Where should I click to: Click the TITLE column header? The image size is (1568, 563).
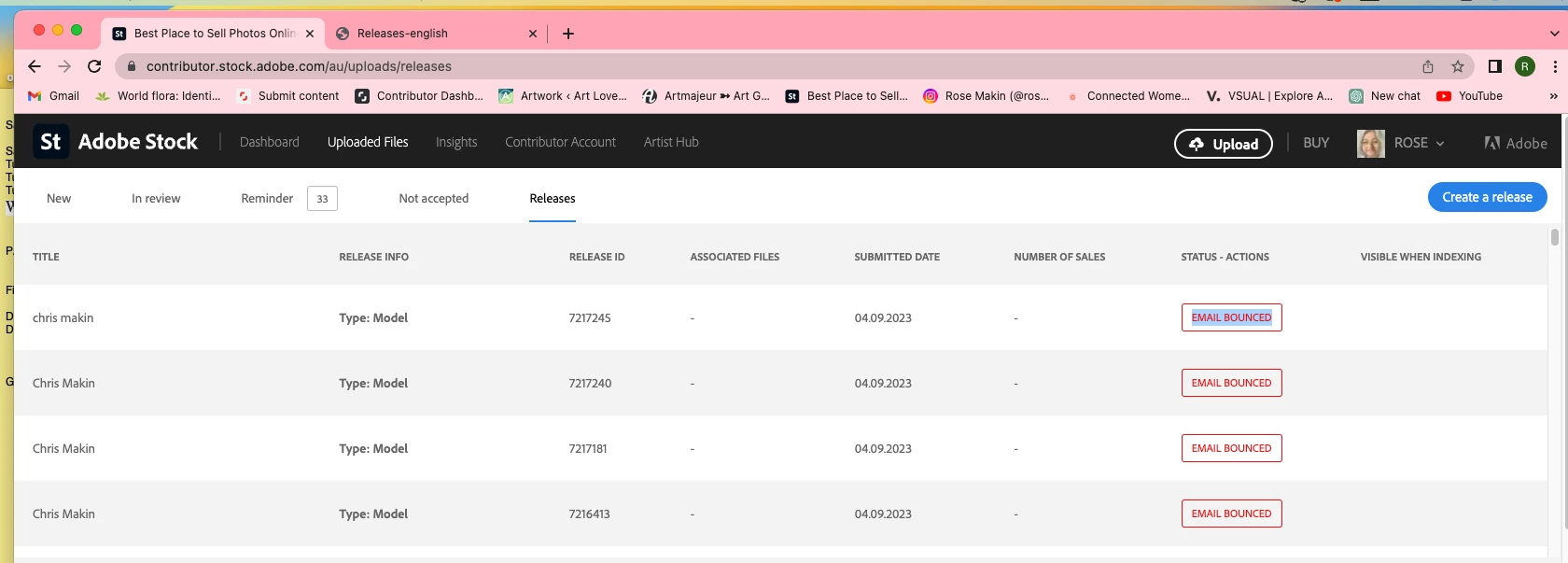point(46,257)
